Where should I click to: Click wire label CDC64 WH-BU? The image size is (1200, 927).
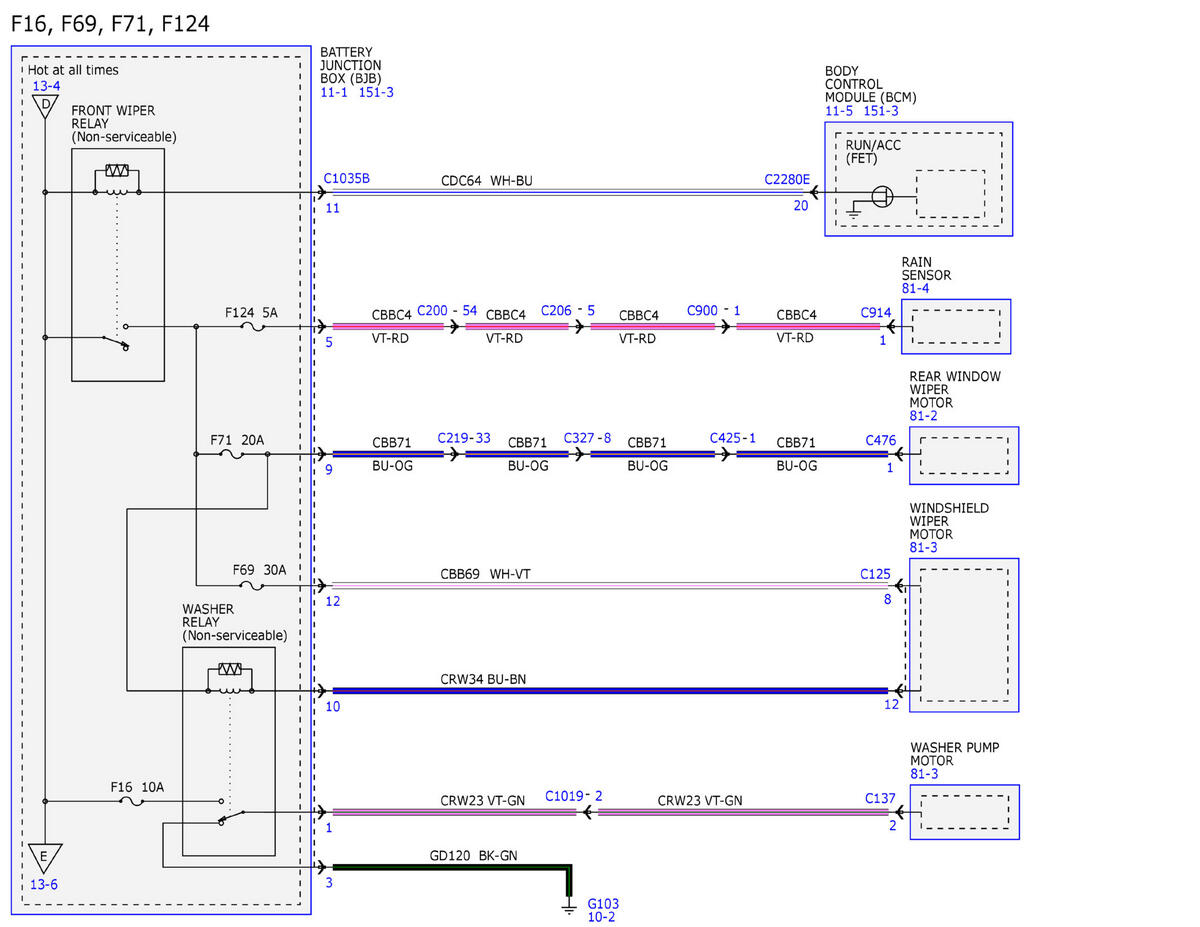point(487,181)
